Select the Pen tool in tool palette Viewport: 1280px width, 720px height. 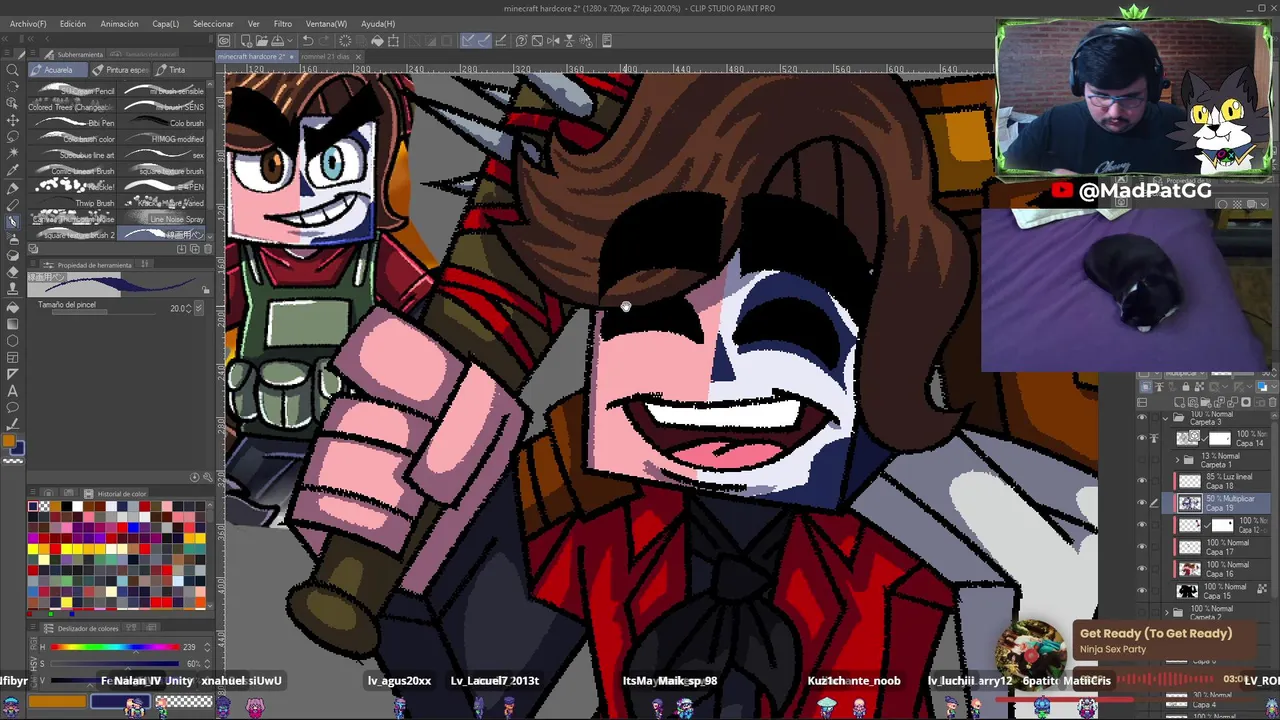click(13, 190)
